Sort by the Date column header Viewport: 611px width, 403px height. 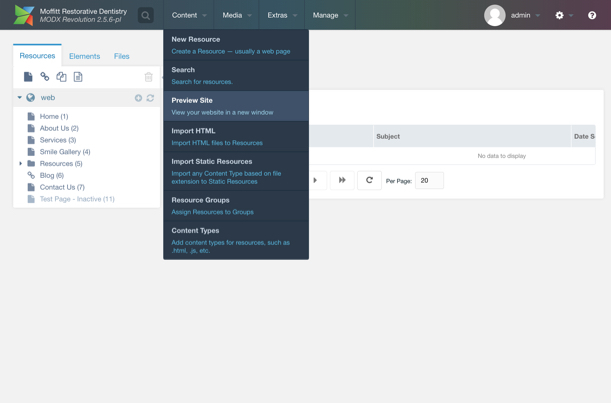pyautogui.click(x=583, y=136)
